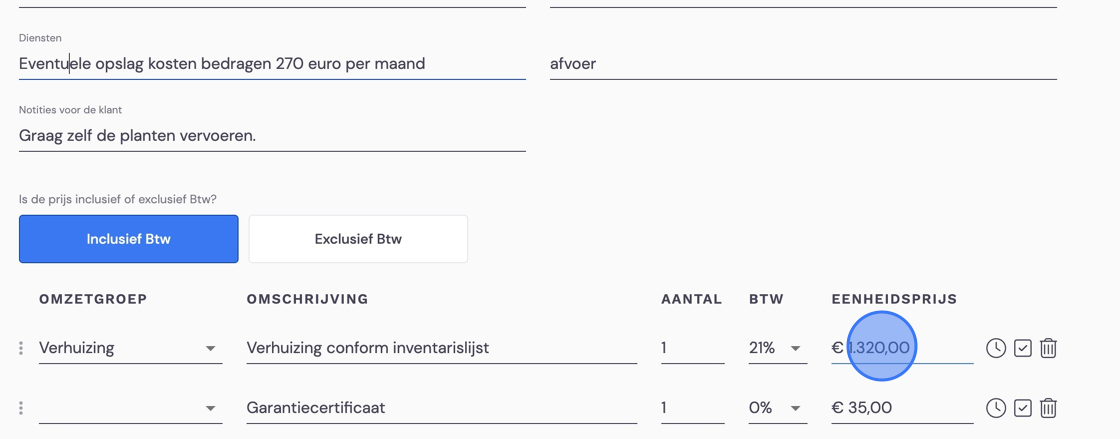The height and width of the screenshot is (439, 1120).
Task: Open the empty omzetgroep dropdown for Garantiecertificaat
Action: pos(131,408)
